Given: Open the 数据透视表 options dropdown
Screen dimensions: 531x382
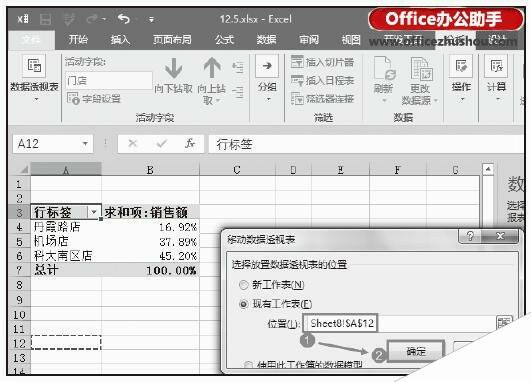Looking at the screenshot, I should (x=35, y=79).
